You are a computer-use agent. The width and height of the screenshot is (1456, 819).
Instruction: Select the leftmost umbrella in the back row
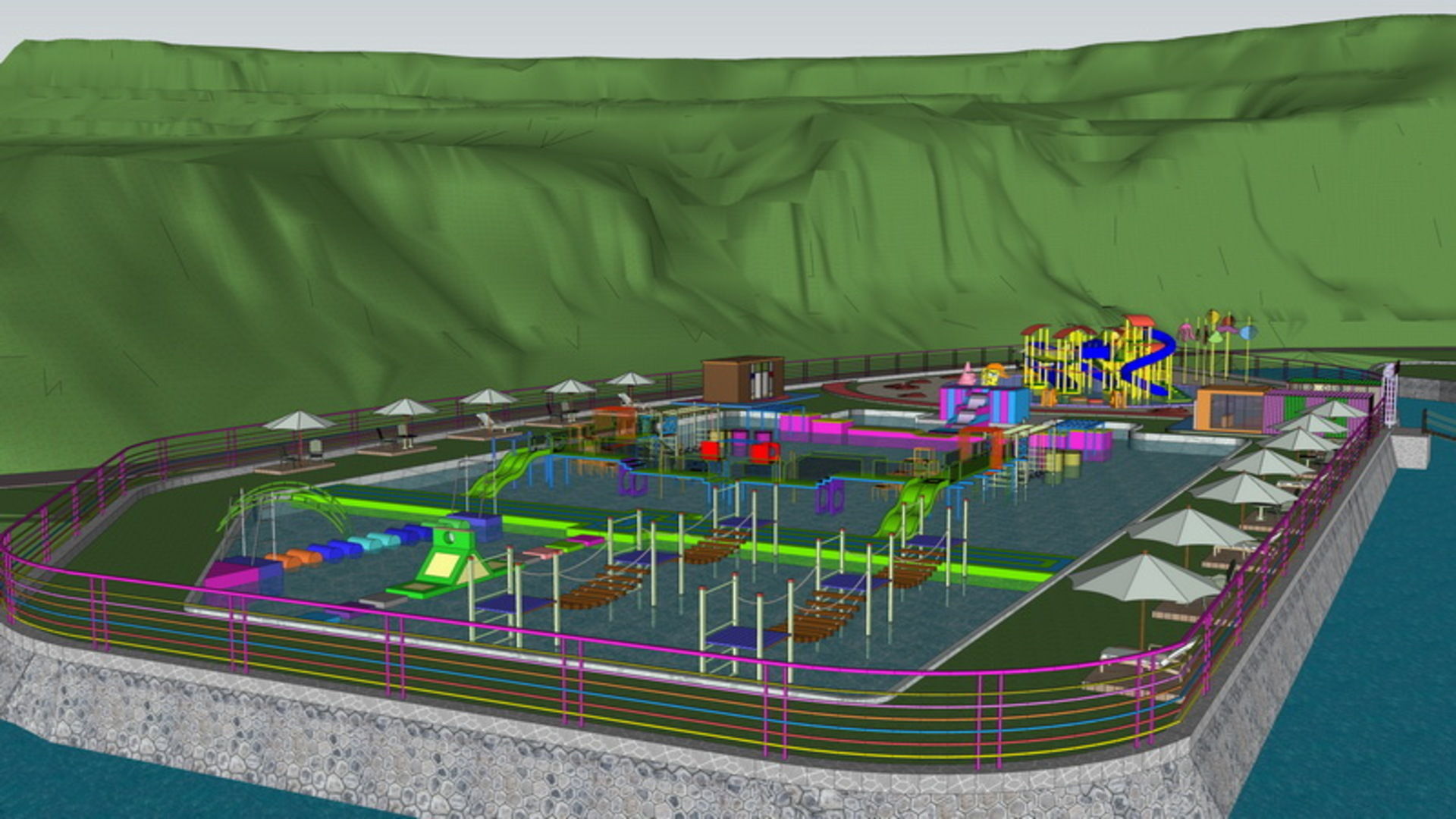(299, 420)
